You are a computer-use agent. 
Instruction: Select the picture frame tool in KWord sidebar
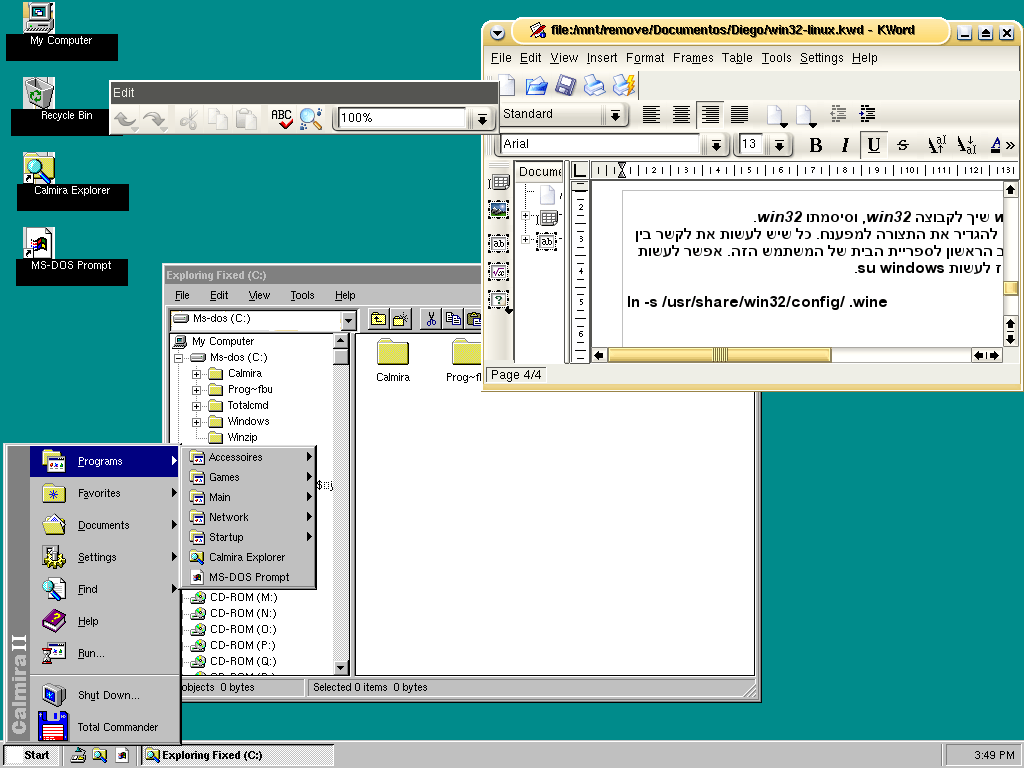click(498, 210)
